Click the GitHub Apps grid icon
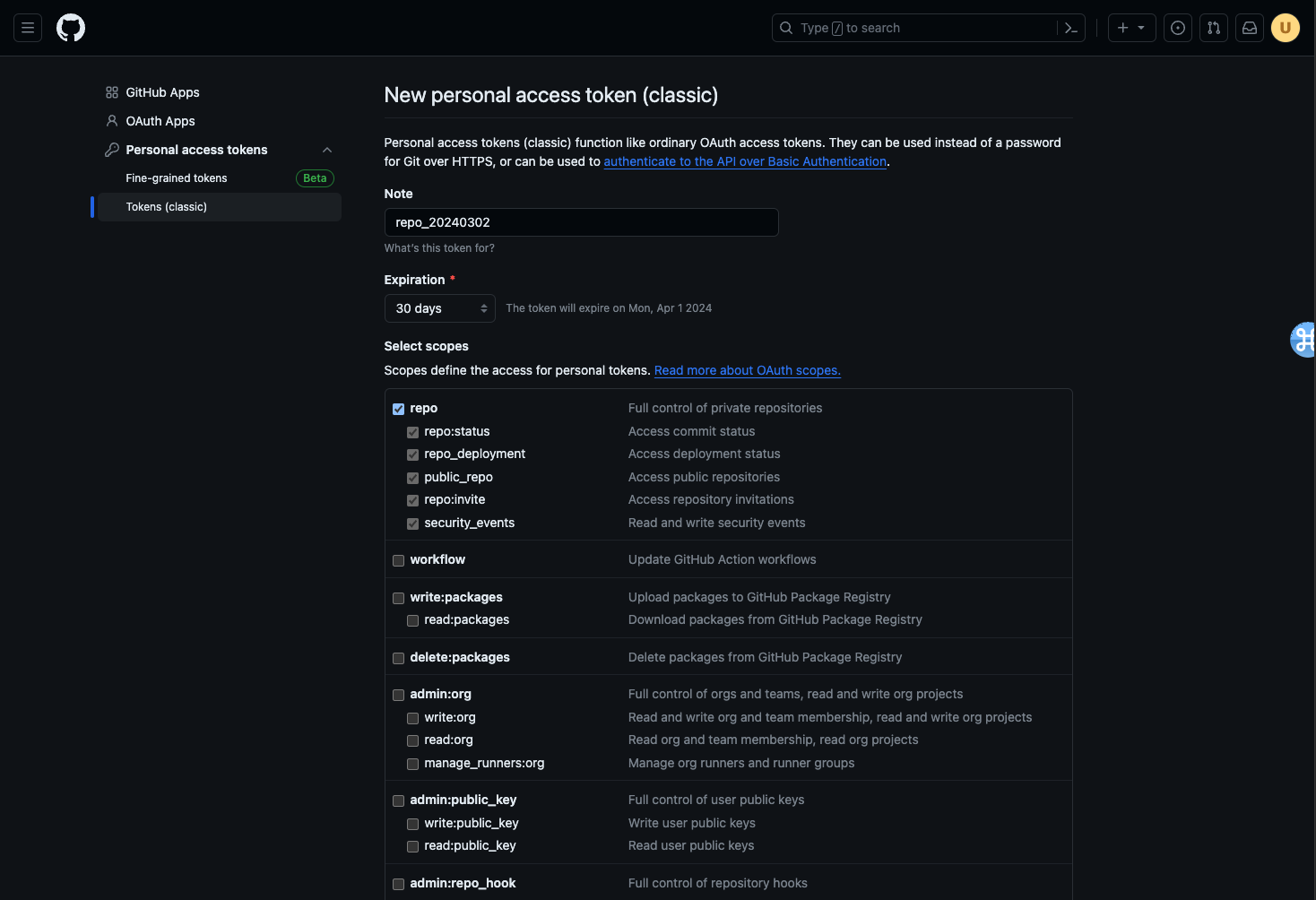This screenshot has width=1316, height=900. tap(112, 92)
